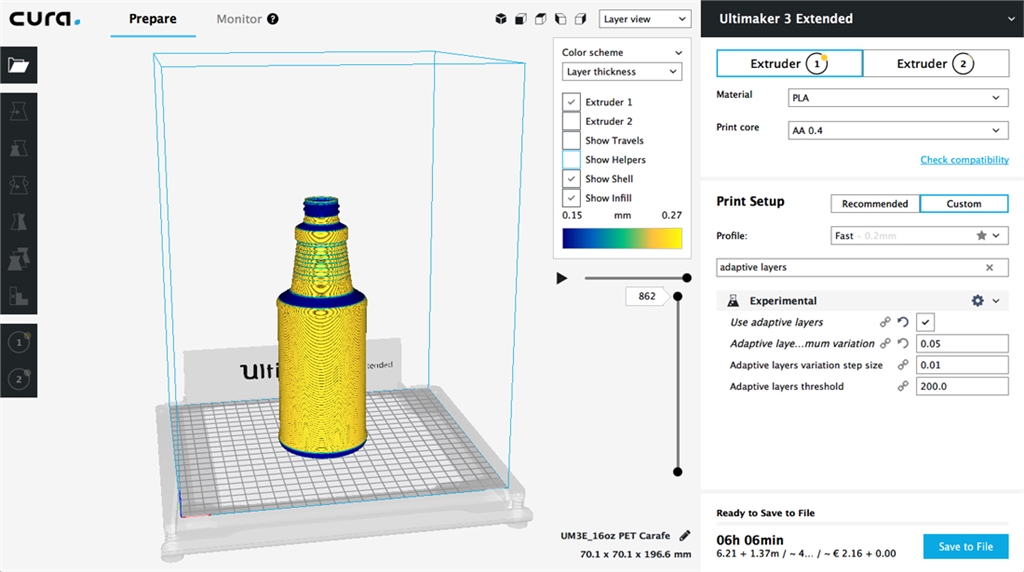Image resolution: width=1024 pixels, height=572 pixels.
Task: Open the PLA material dropdown
Action: coord(897,98)
